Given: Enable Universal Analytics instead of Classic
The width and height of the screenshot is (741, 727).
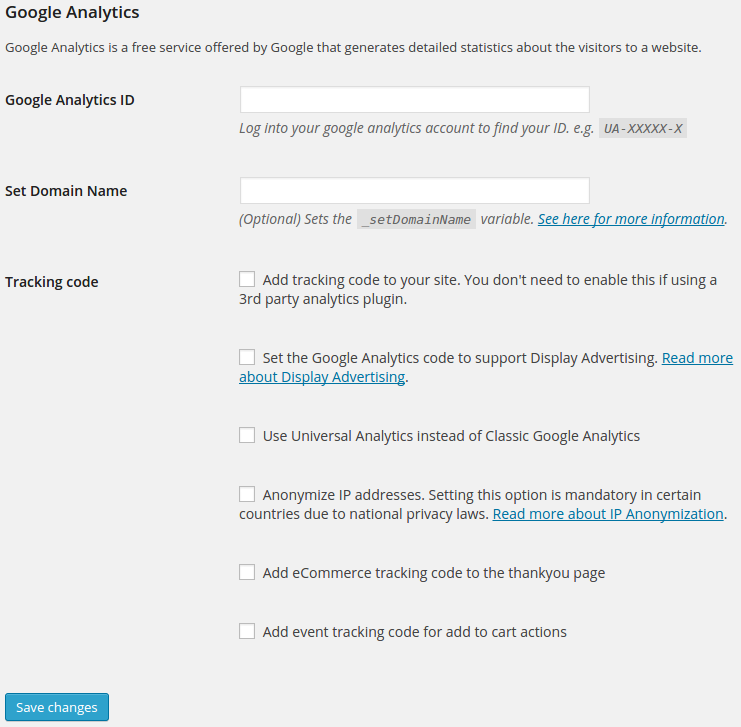Looking at the screenshot, I should [247, 435].
